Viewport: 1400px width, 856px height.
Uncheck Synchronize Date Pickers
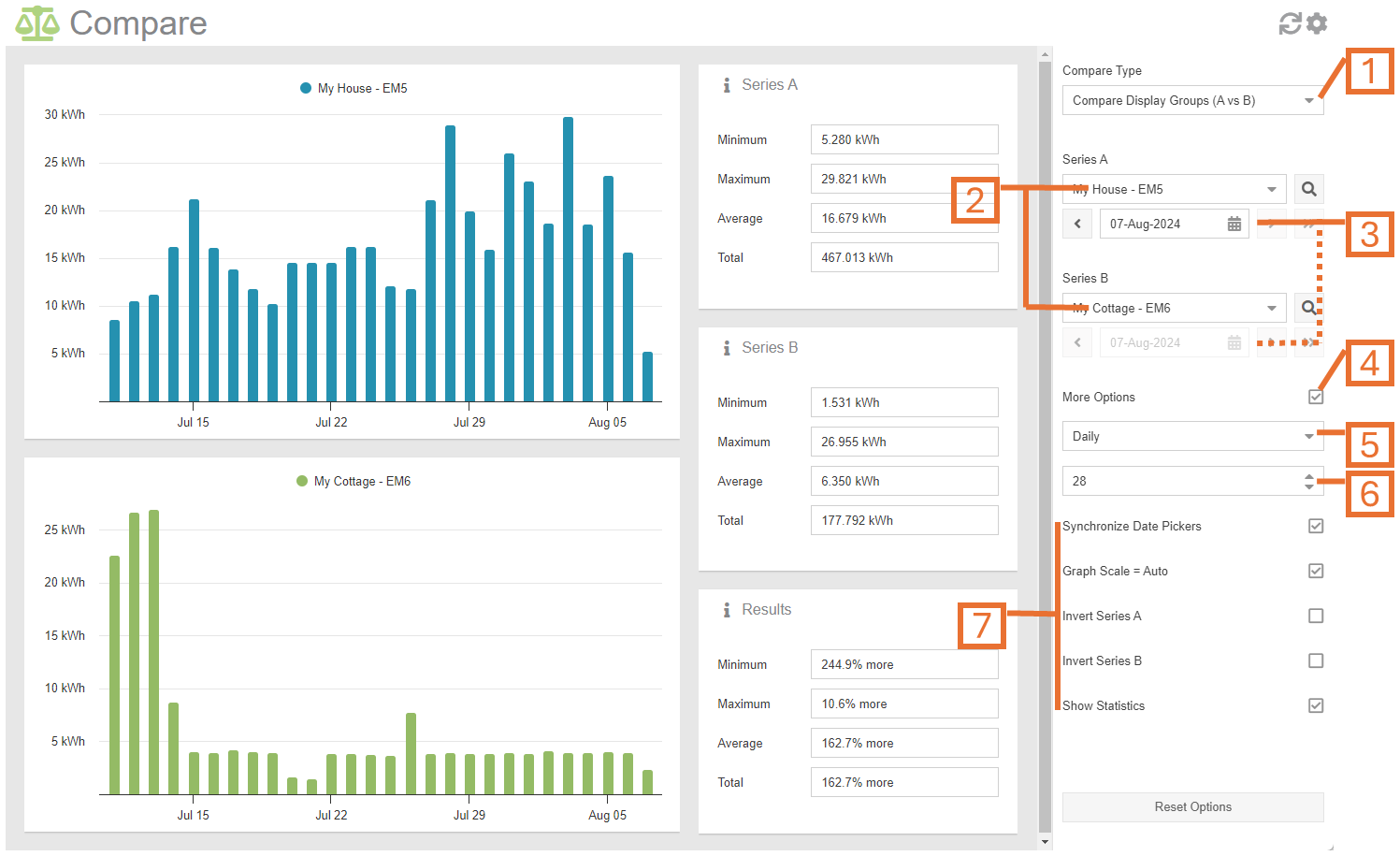1316,526
